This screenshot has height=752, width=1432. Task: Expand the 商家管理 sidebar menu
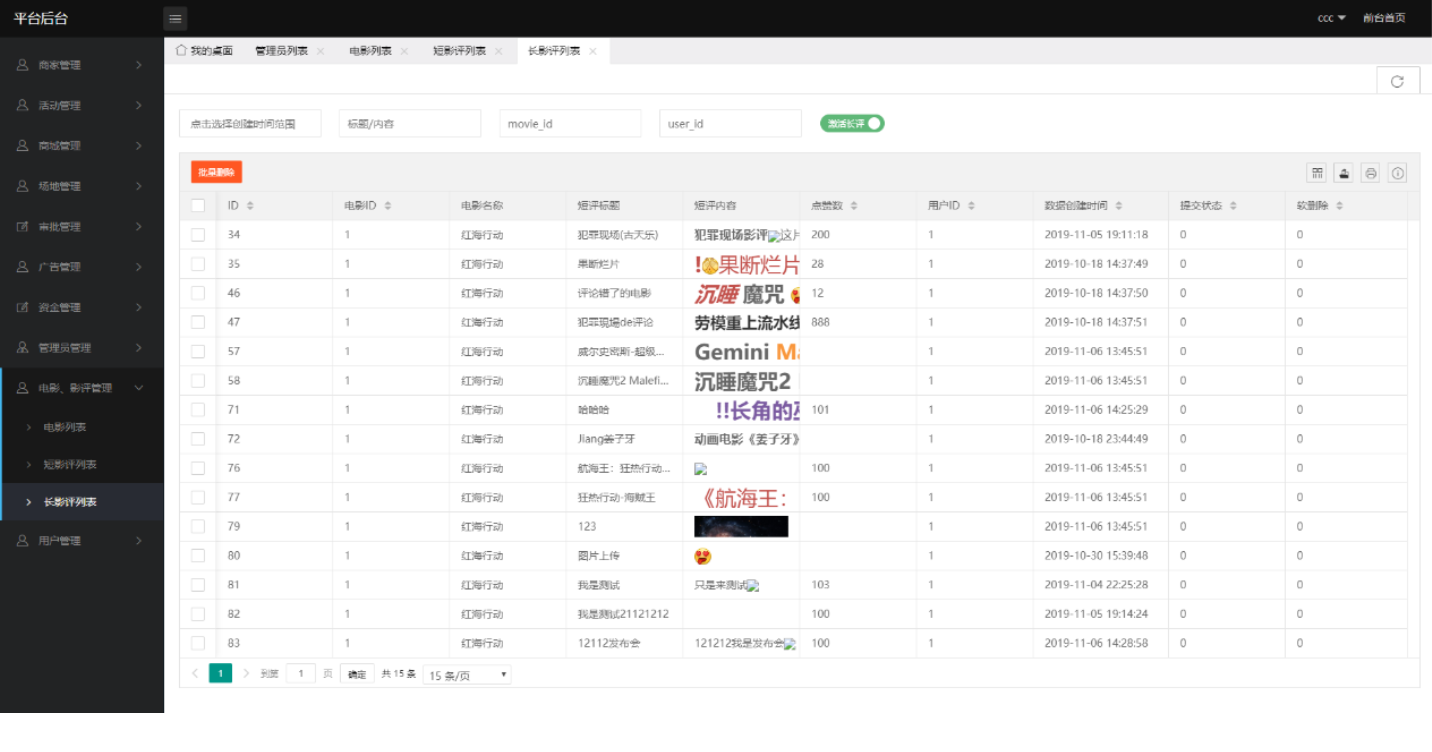click(x=82, y=65)
